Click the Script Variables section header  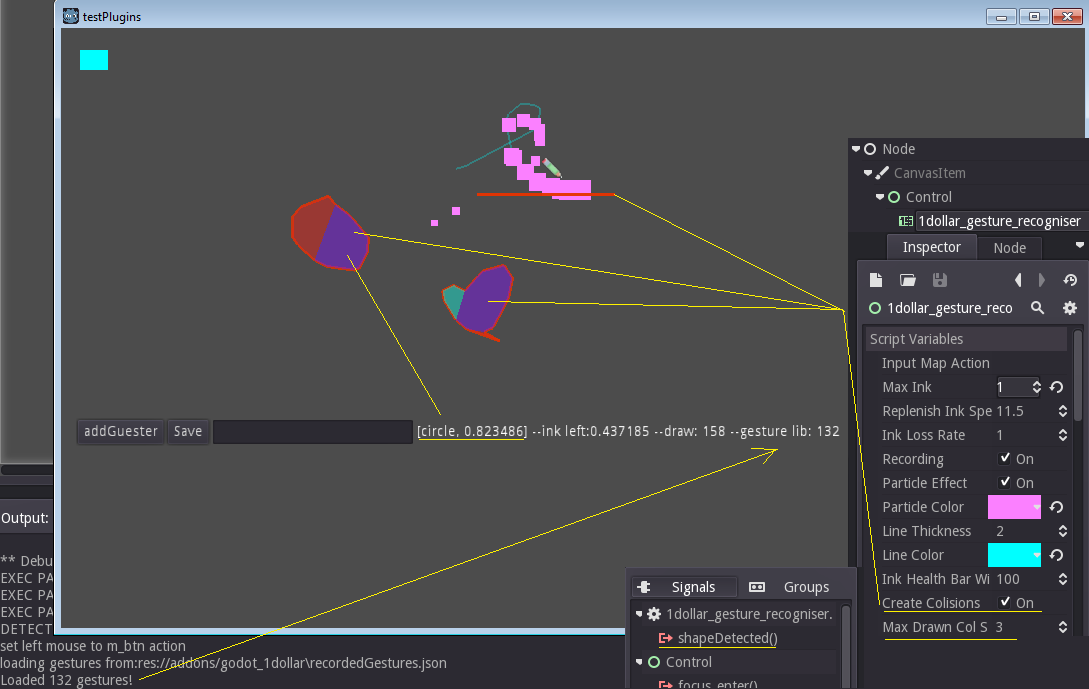pyautogui.click(x=967, y=339)
